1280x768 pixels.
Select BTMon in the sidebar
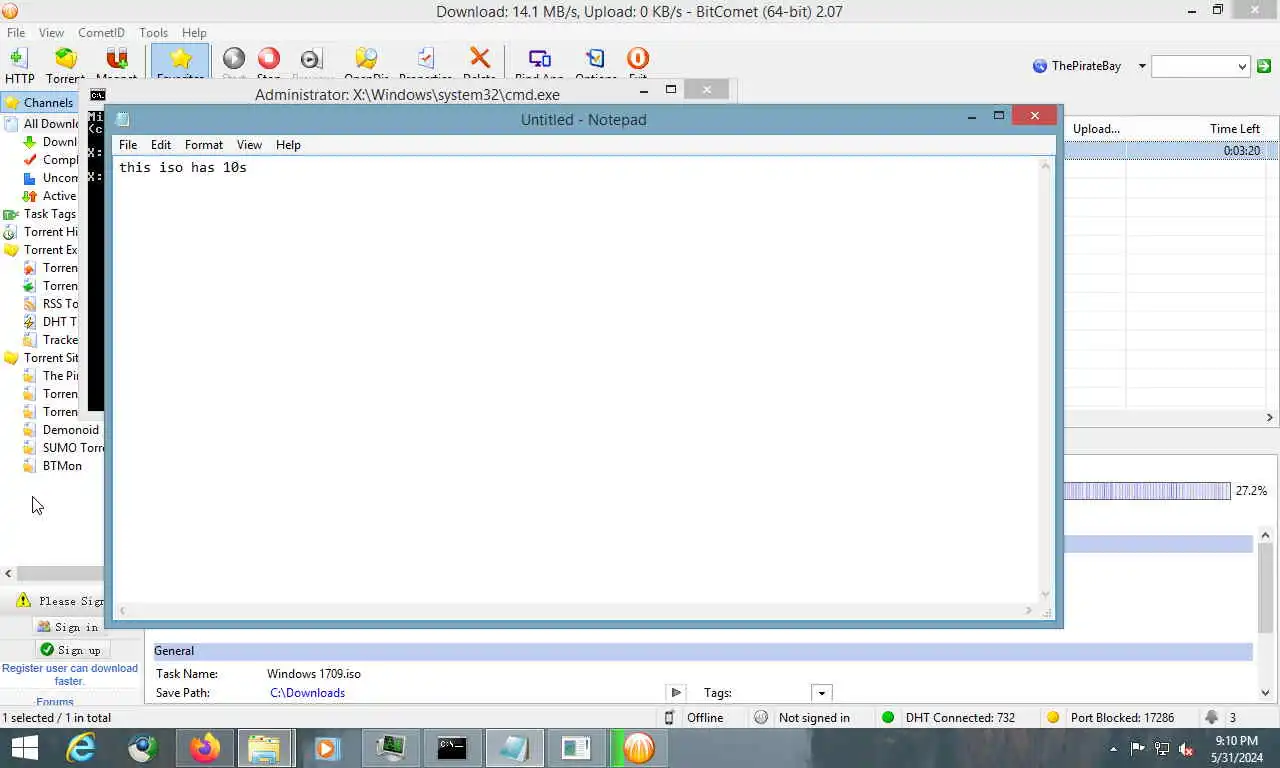click(62, 465)
